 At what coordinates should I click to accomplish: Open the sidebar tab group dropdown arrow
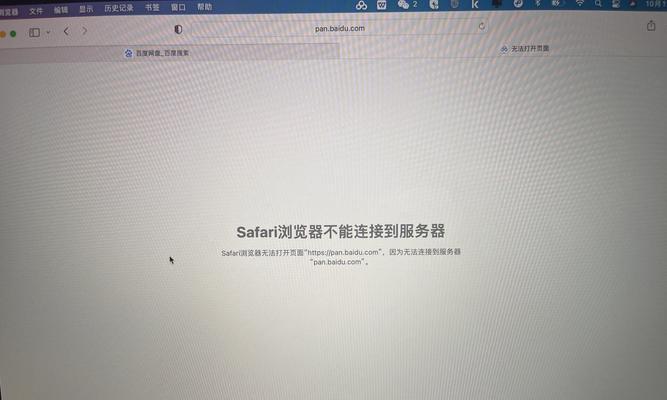(x=48, y=32)
